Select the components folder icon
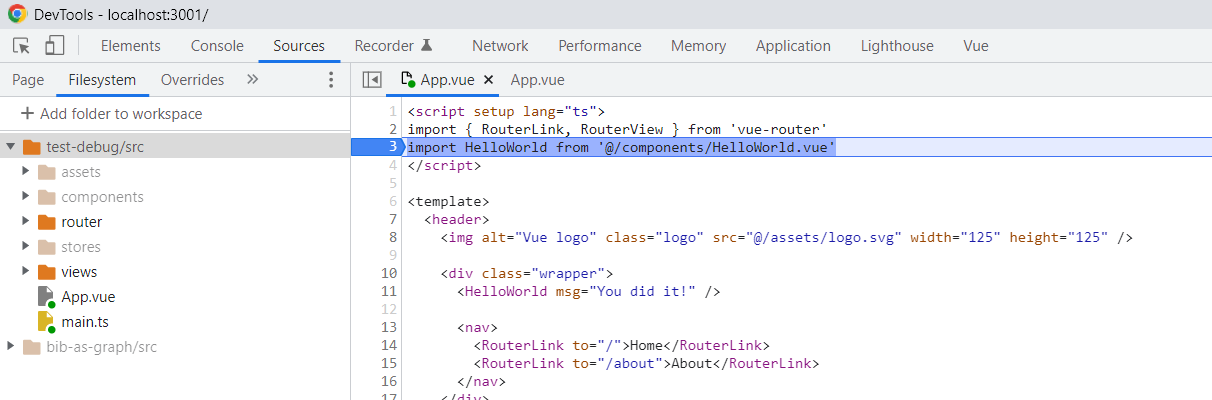Screen dimensions: 1212x400 (46, 197)
